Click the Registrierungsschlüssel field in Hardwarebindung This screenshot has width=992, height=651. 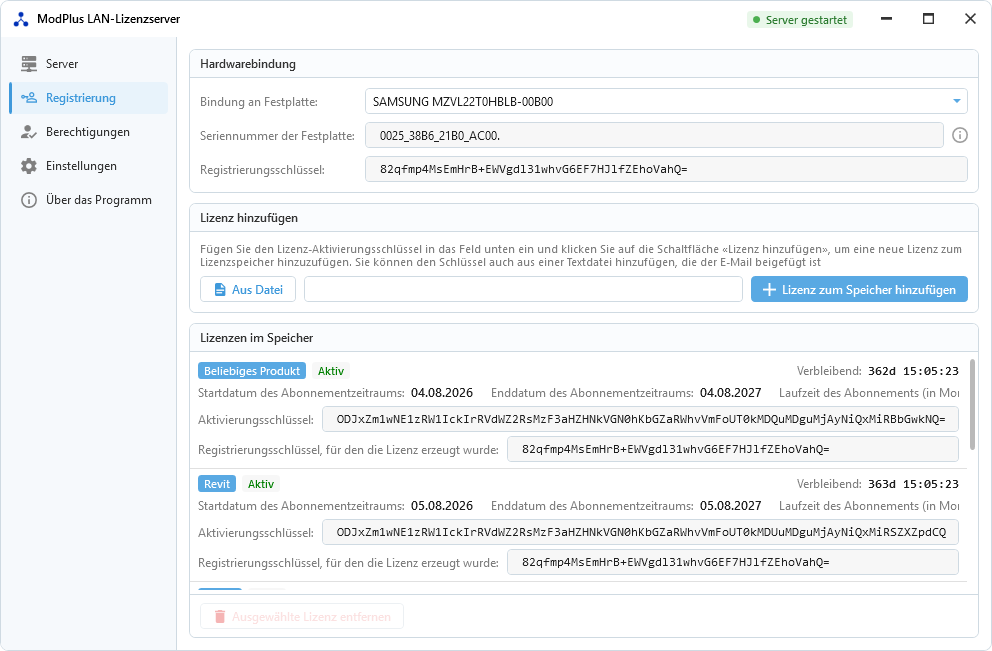[x=666, y=170]
